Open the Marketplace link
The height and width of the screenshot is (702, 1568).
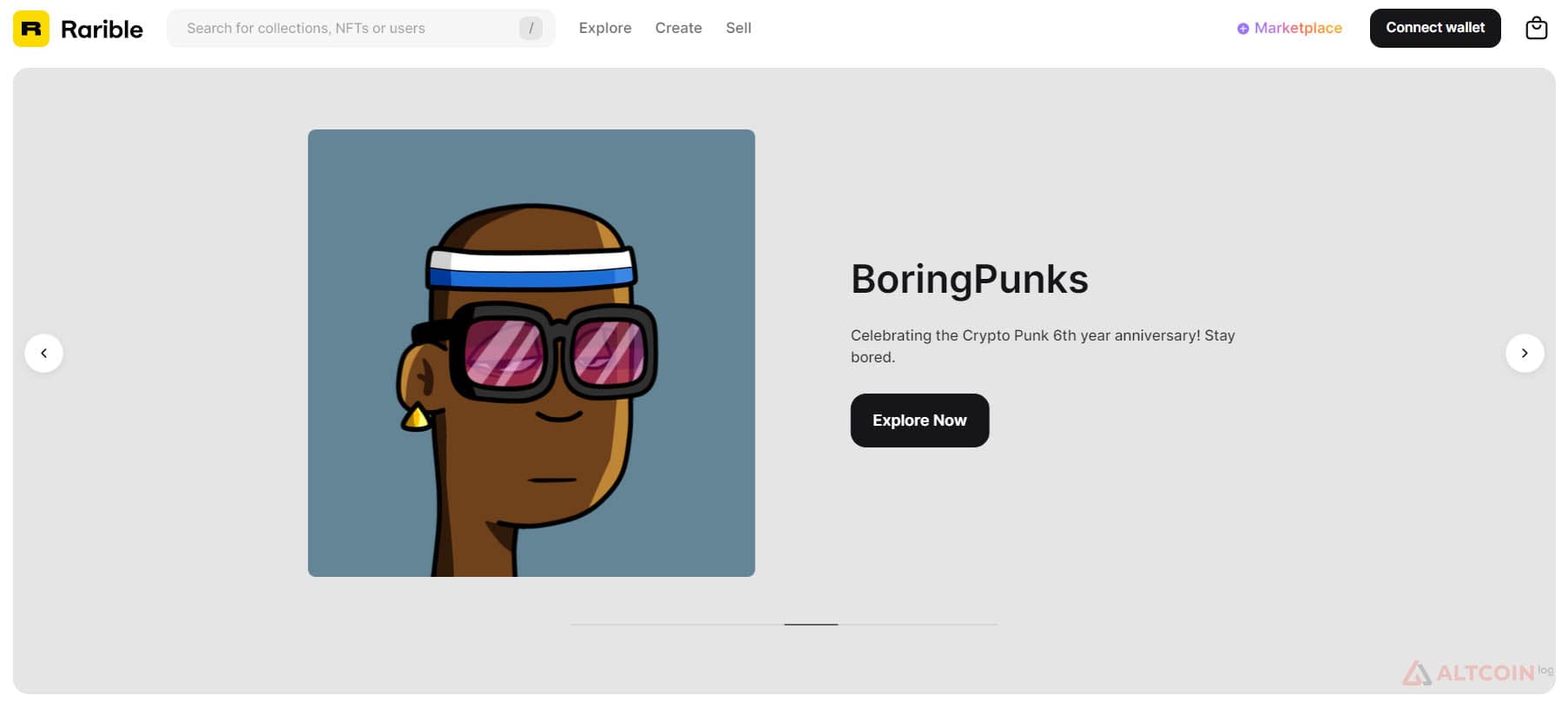[1298, 28]
